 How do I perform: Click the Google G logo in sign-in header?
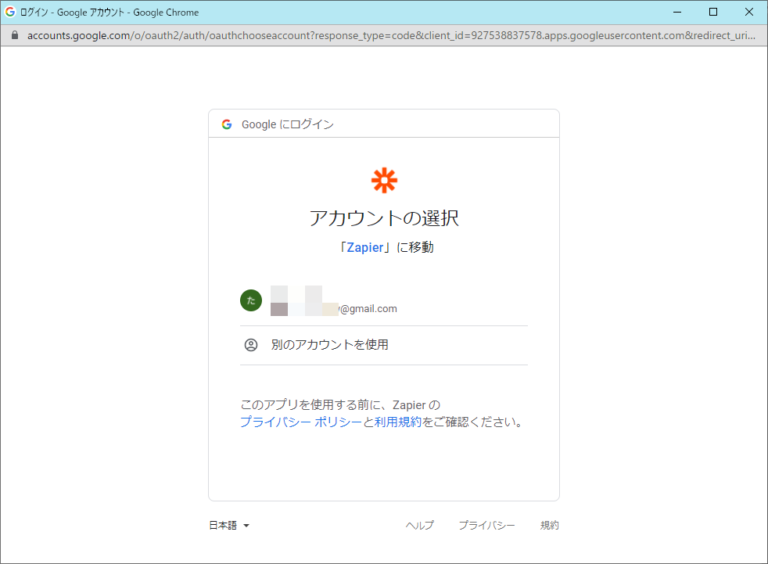tap(227, 124)
